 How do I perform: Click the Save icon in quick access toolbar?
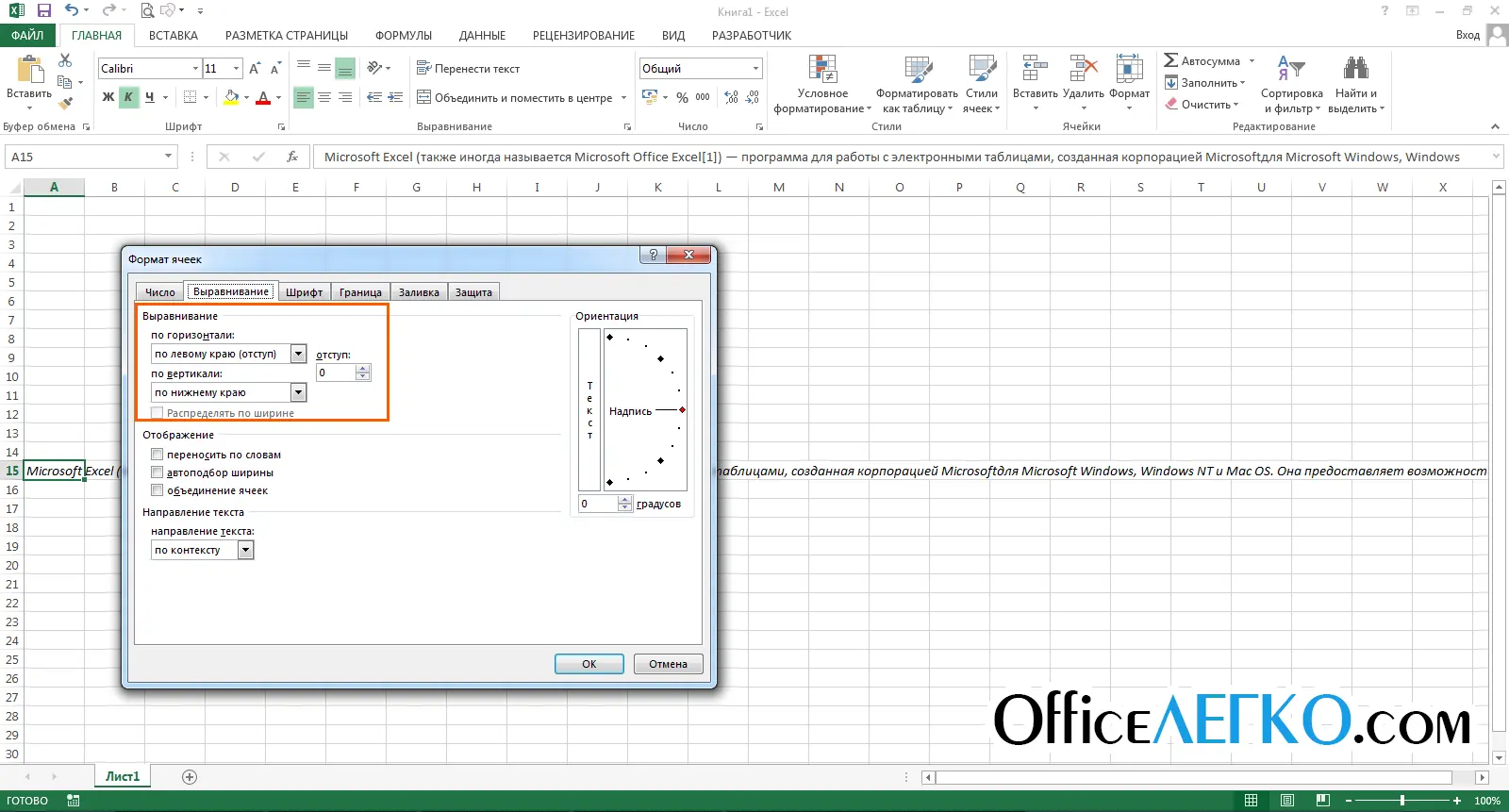[43, 11]
